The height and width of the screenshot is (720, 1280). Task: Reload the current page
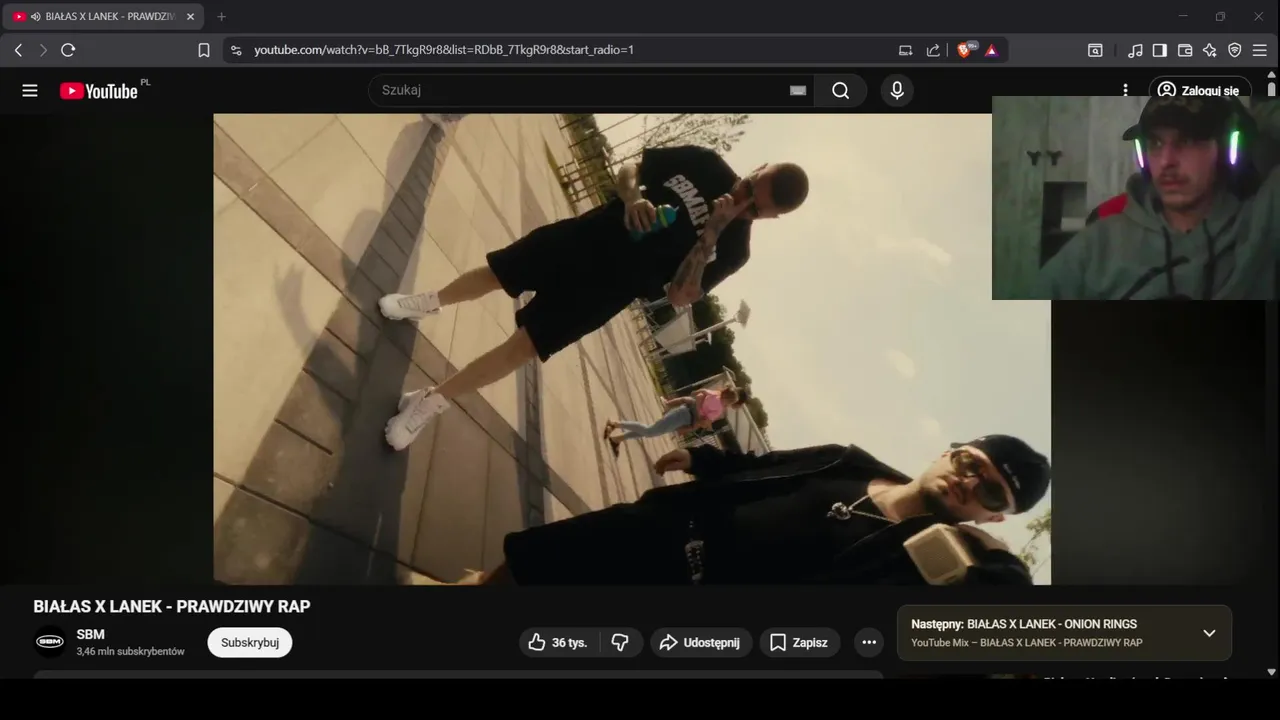click(x=68, y=50)
